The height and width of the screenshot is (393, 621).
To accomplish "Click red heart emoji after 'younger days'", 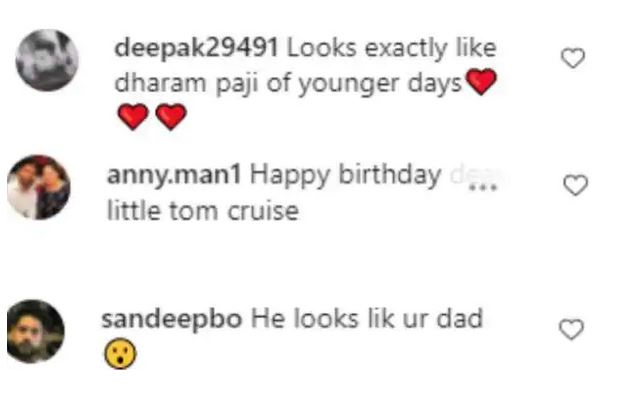I will (481, 81).
